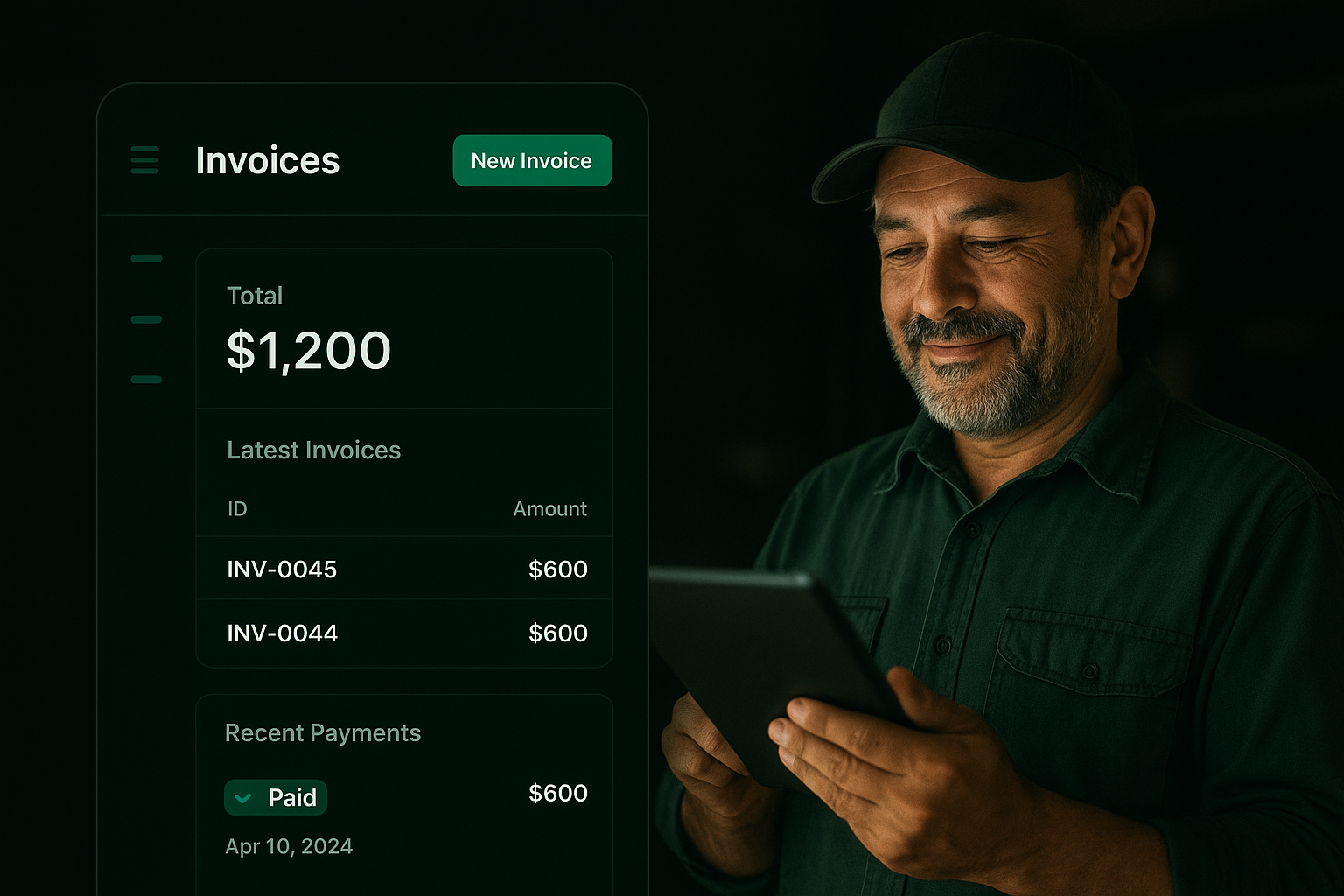Screen dimensions: 1344x896
Task: Sort by the Amount column header
Action: point(549,509)
